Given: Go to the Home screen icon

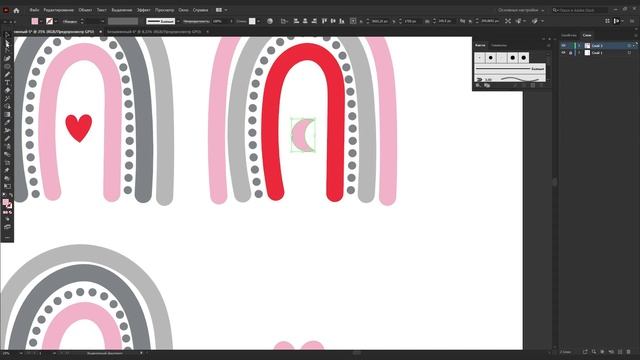Looking at the screenshot, I should pos(16,10).
